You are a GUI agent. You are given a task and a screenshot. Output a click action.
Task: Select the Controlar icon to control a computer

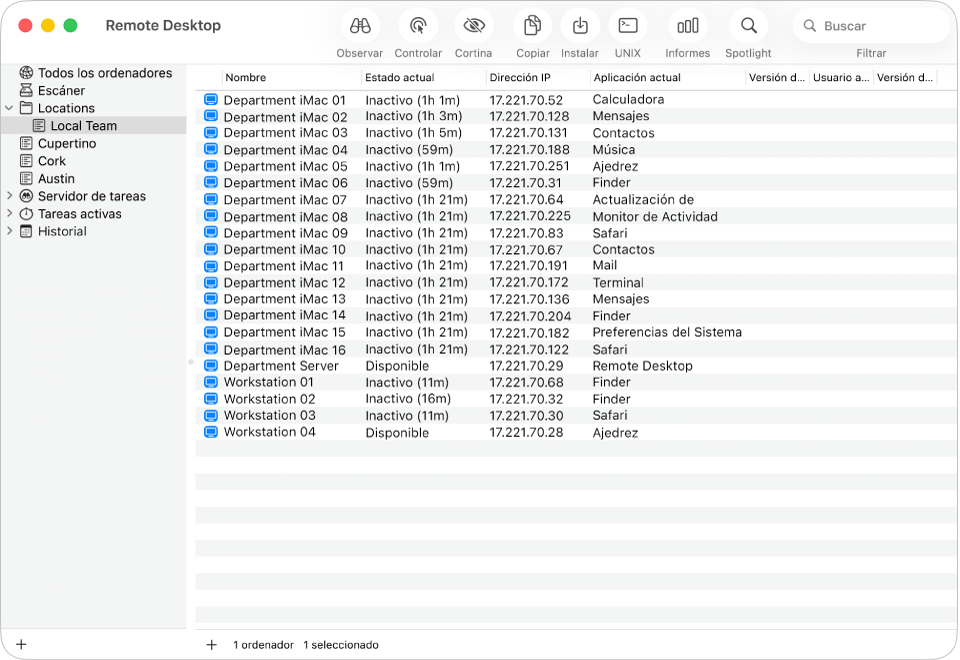(417, 25)
